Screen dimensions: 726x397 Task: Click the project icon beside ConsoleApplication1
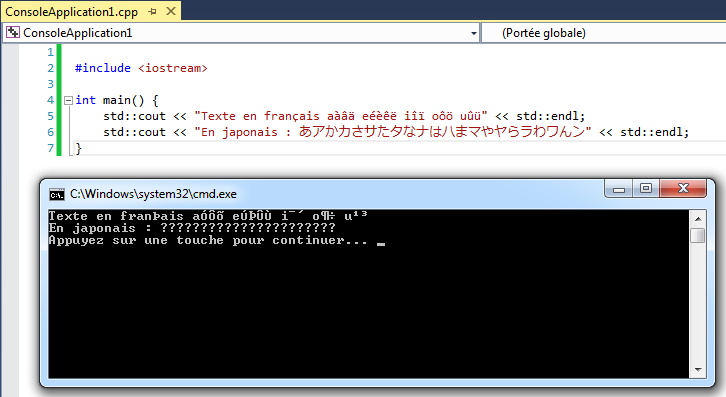(13, 32)
